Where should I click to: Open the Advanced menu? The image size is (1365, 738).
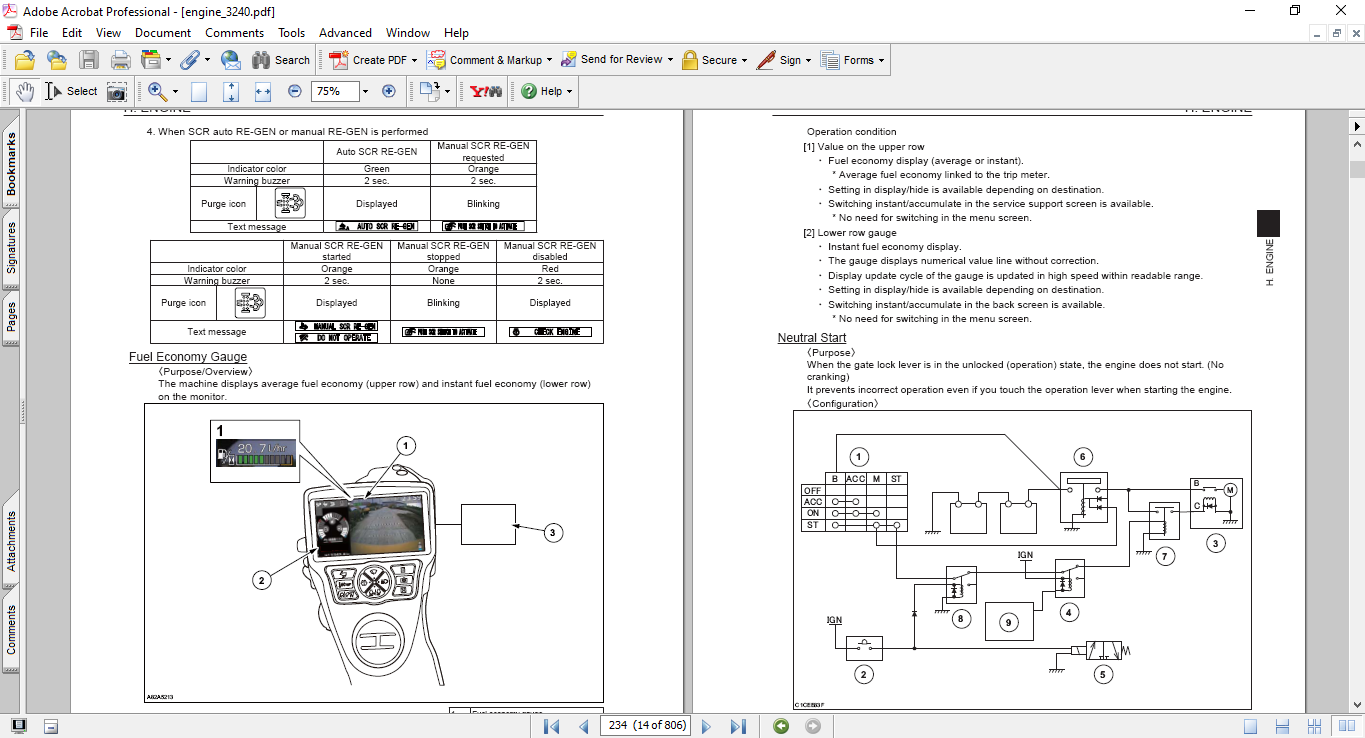pyautogui.click(x=346, y=33)
